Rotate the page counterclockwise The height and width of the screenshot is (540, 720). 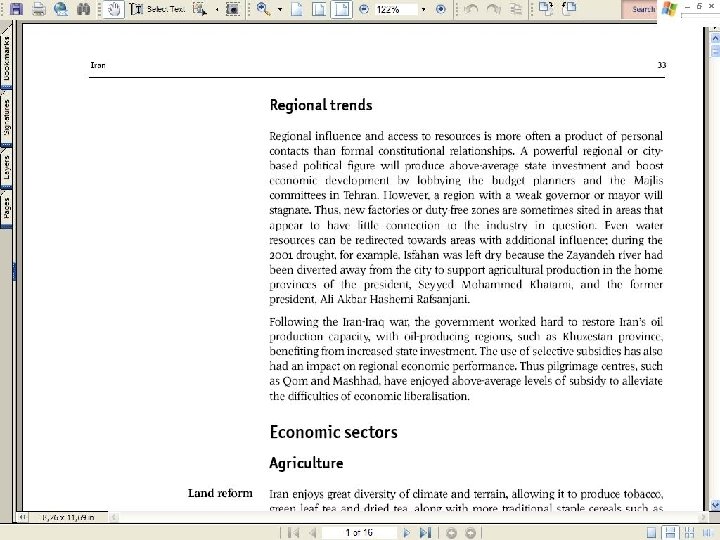pos(471,9)
